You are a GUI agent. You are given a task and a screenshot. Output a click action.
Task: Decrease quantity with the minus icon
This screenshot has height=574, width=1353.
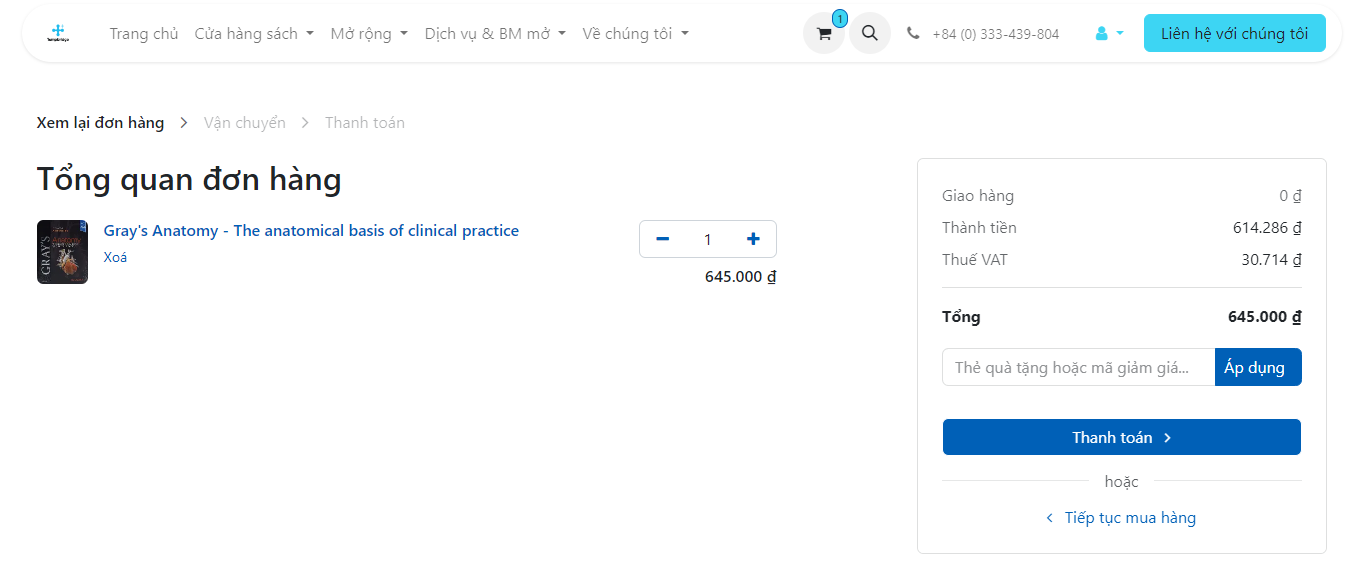pos(662,239)
